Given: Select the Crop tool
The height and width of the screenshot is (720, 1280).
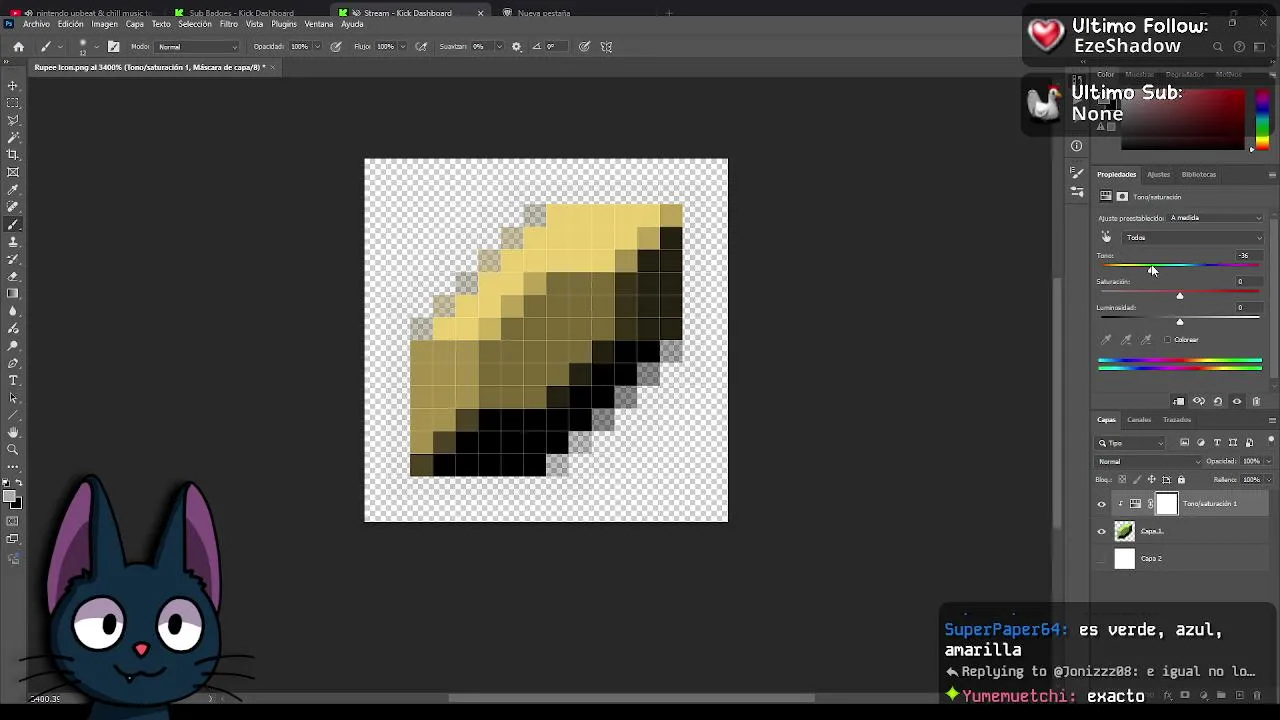Looking at the screenshot, I should pos(13,155).
